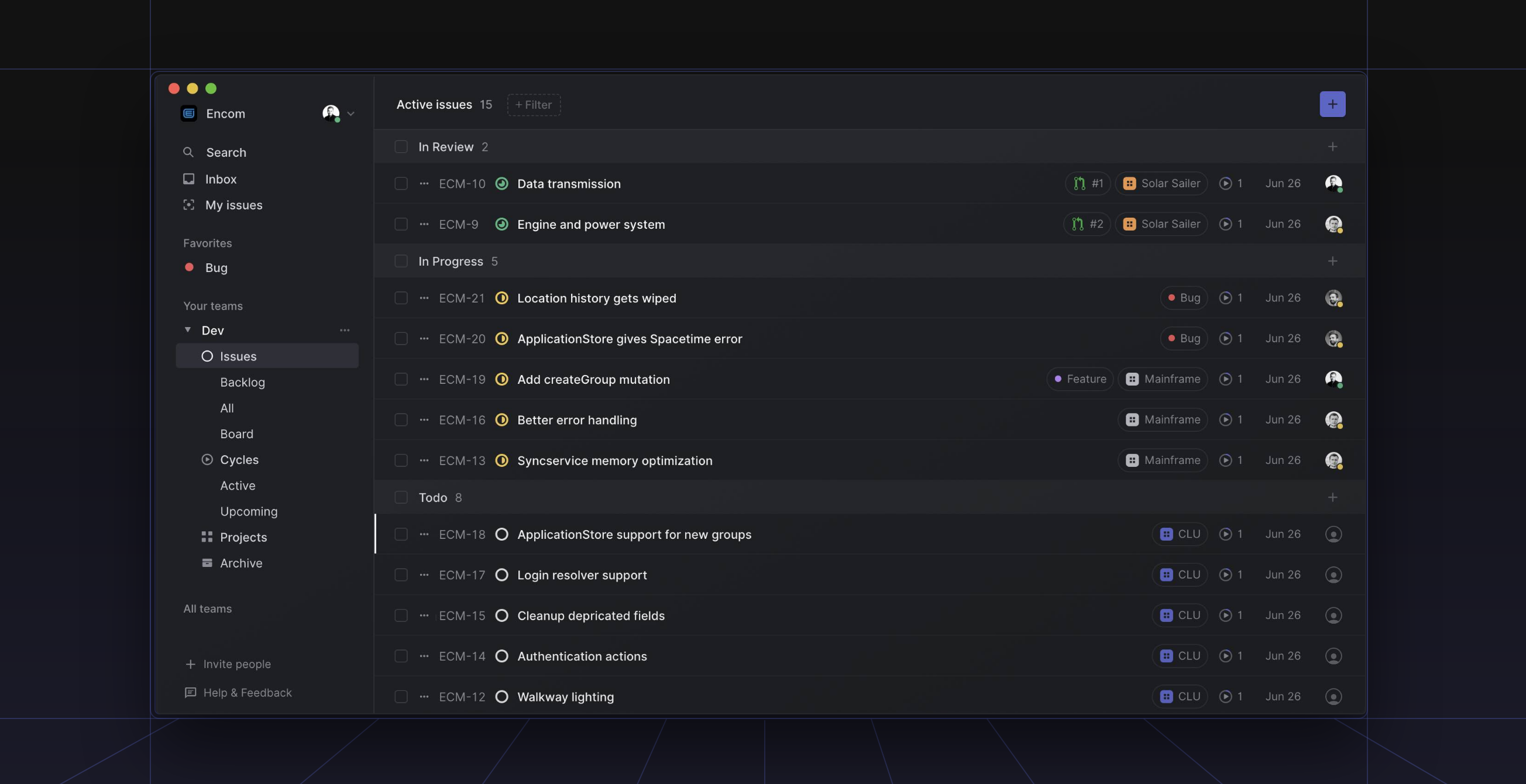The image size is (1526, 784).
Task: Assign ECM-15 via empty avatar icon
Action: pyautogui.click(x=1333, y=615)
